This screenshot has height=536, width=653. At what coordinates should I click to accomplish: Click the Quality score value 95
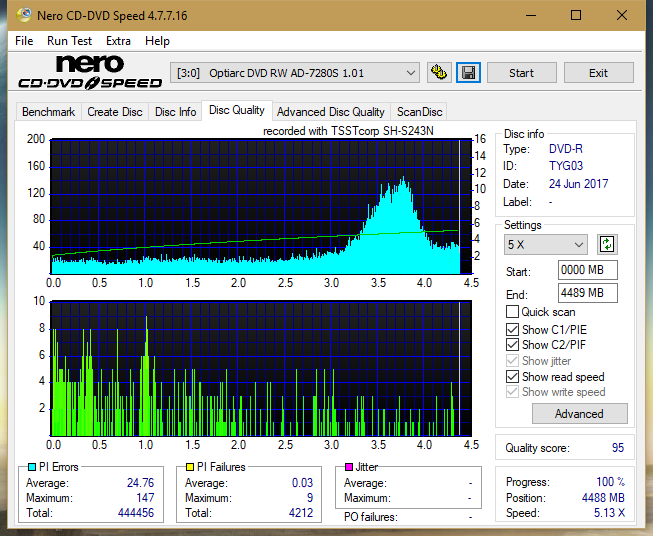pos(618,448)
